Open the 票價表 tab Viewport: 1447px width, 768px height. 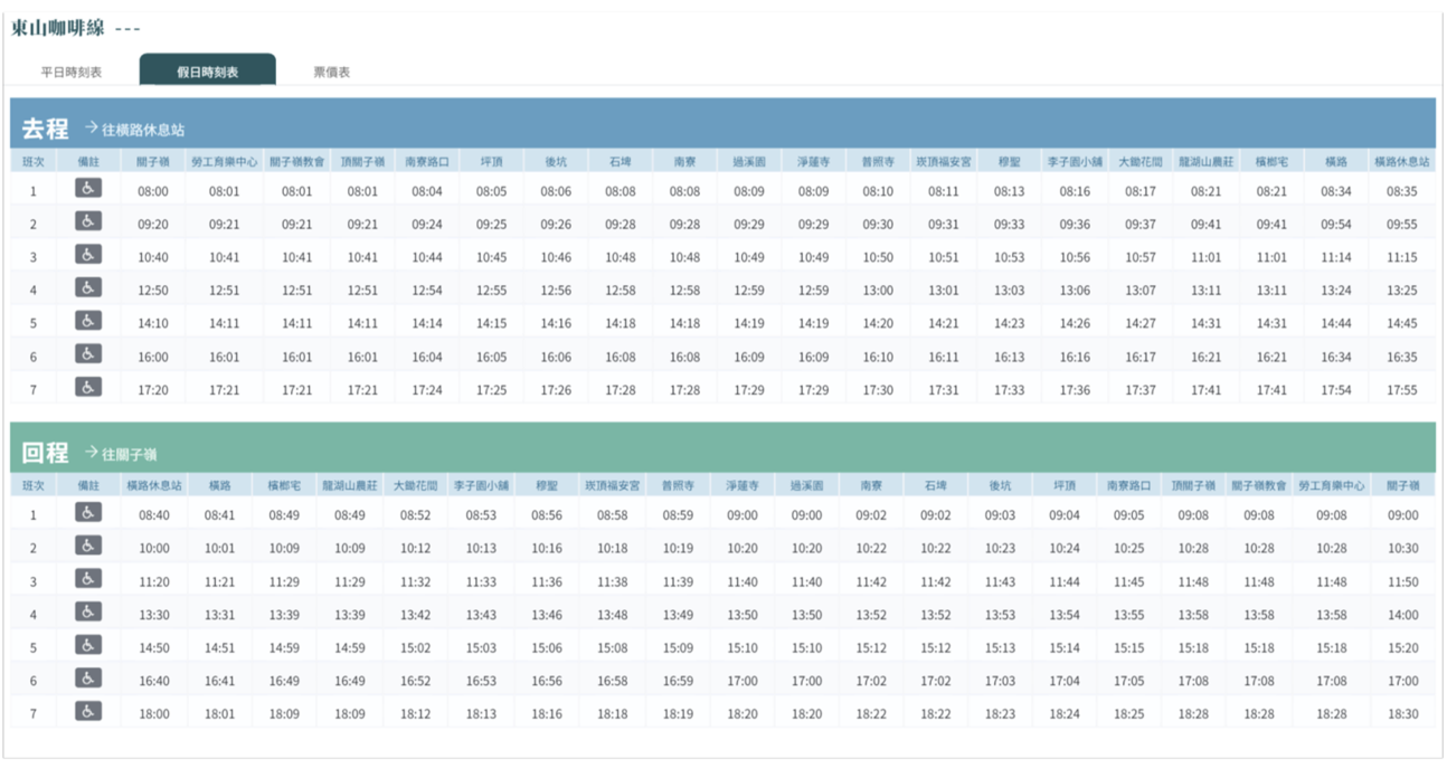(x=331, y=72)
